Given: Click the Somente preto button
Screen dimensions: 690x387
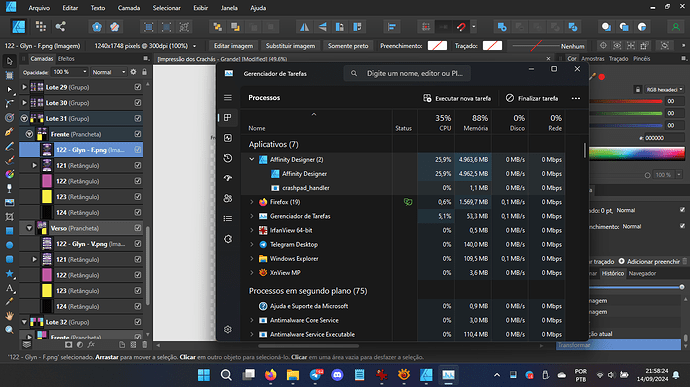Looking at the screenshot, I should 348,46.
